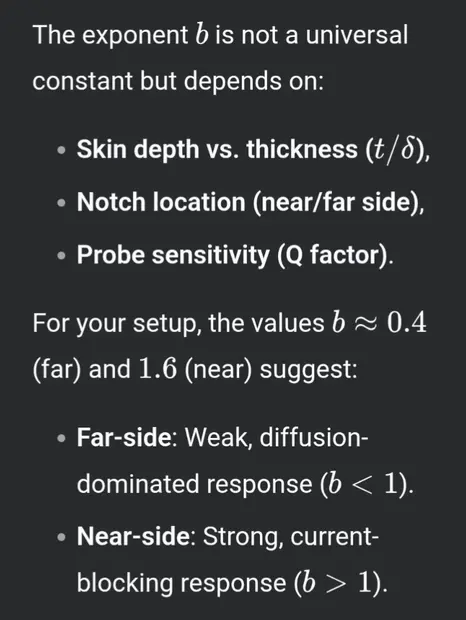Click the words 'For your setup'
Image resolution: width=466 pixels, height=620 pixels.
point(117,323)
